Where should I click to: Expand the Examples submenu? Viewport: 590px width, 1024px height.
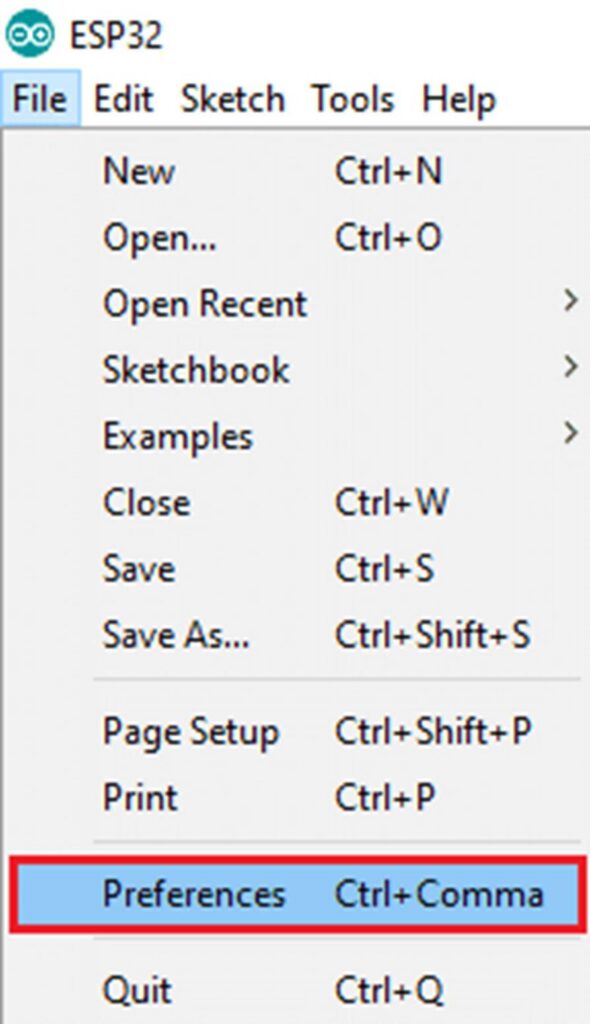point(294,436)
